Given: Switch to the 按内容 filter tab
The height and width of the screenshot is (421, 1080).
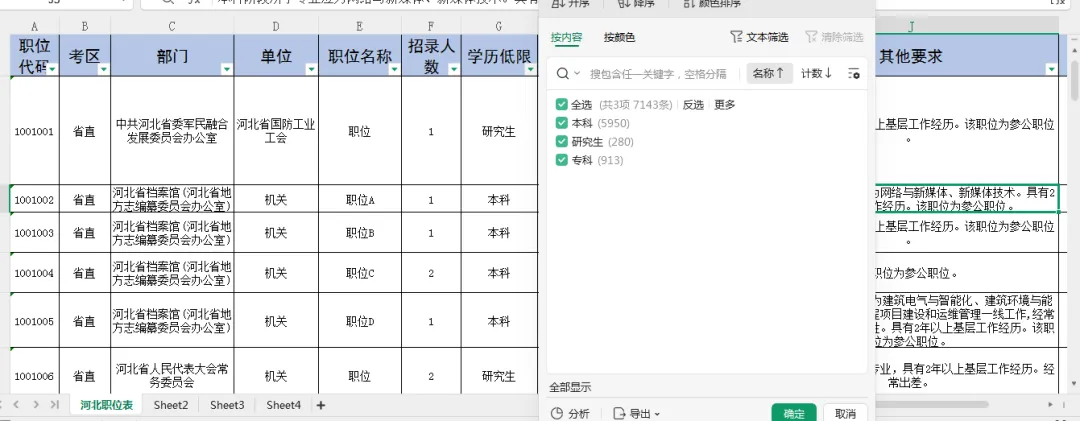Looking at the screenshot, I should (566, 37).
